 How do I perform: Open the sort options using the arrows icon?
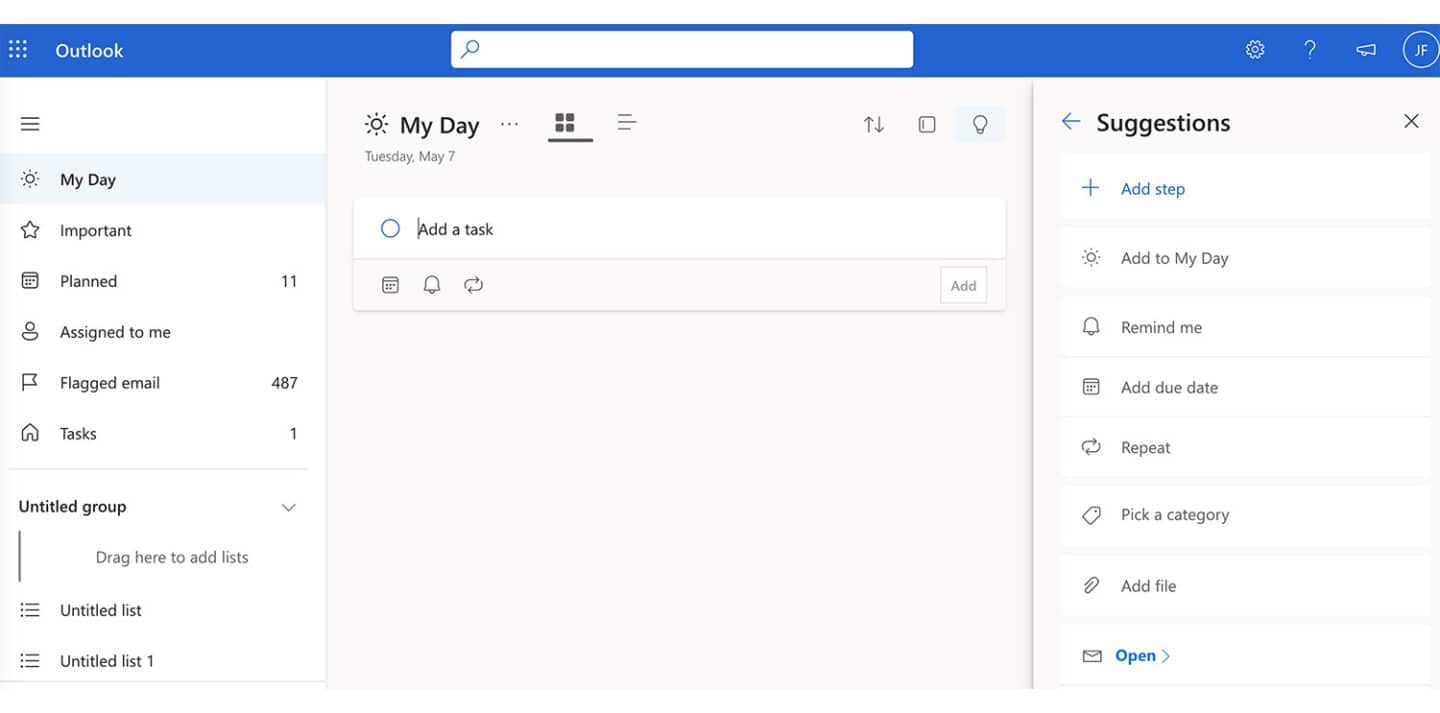873,124
